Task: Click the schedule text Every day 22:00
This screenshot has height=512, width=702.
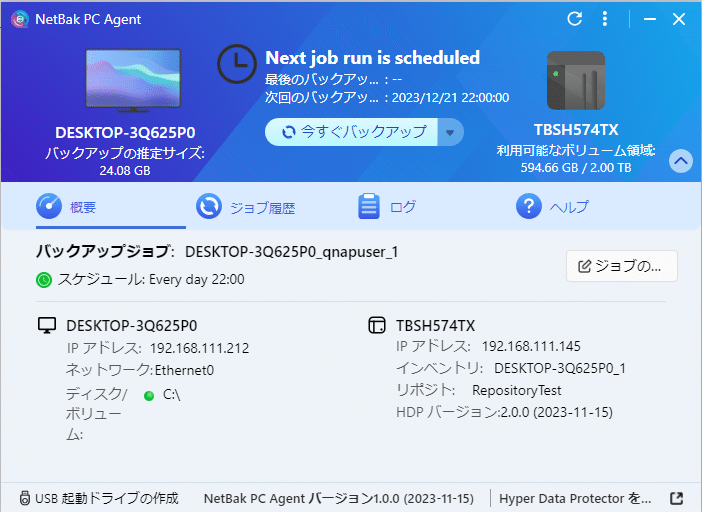Action: tap(197, 280)
